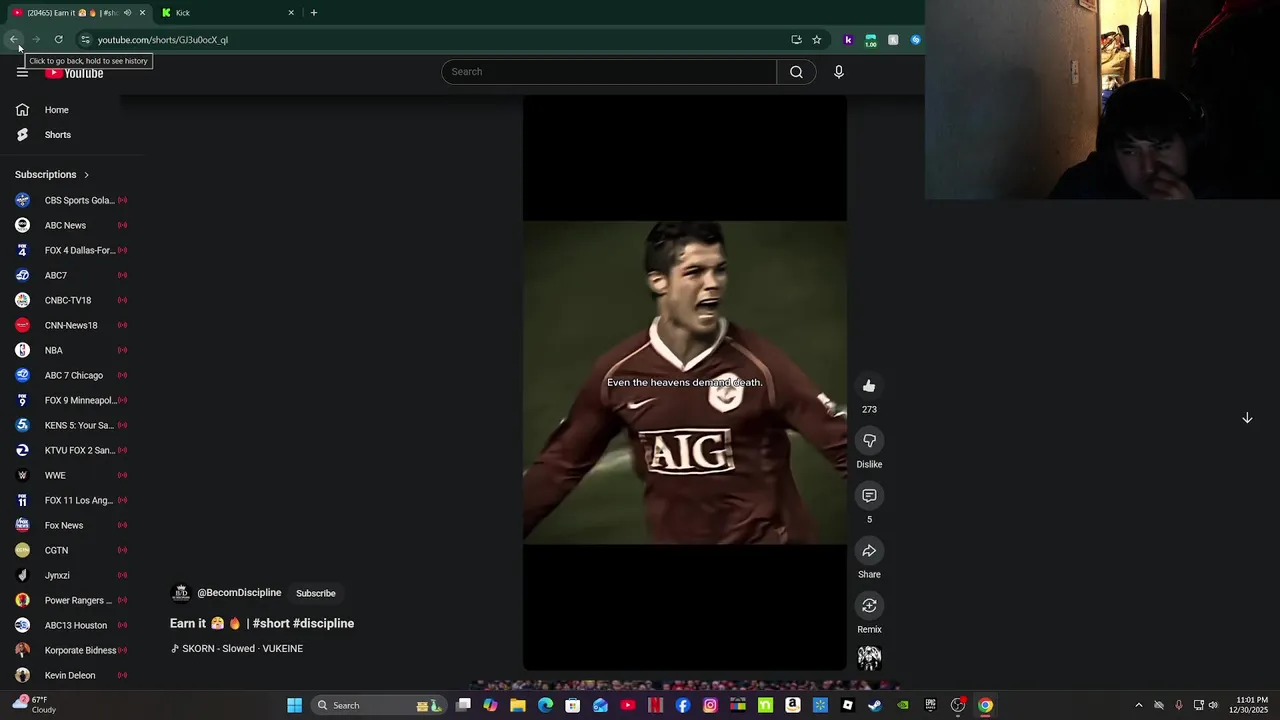Viewport: 1280px width, 720px height.
Task: Select the NBA subscription
Action: pyautogui.click(x=71, y=350)
